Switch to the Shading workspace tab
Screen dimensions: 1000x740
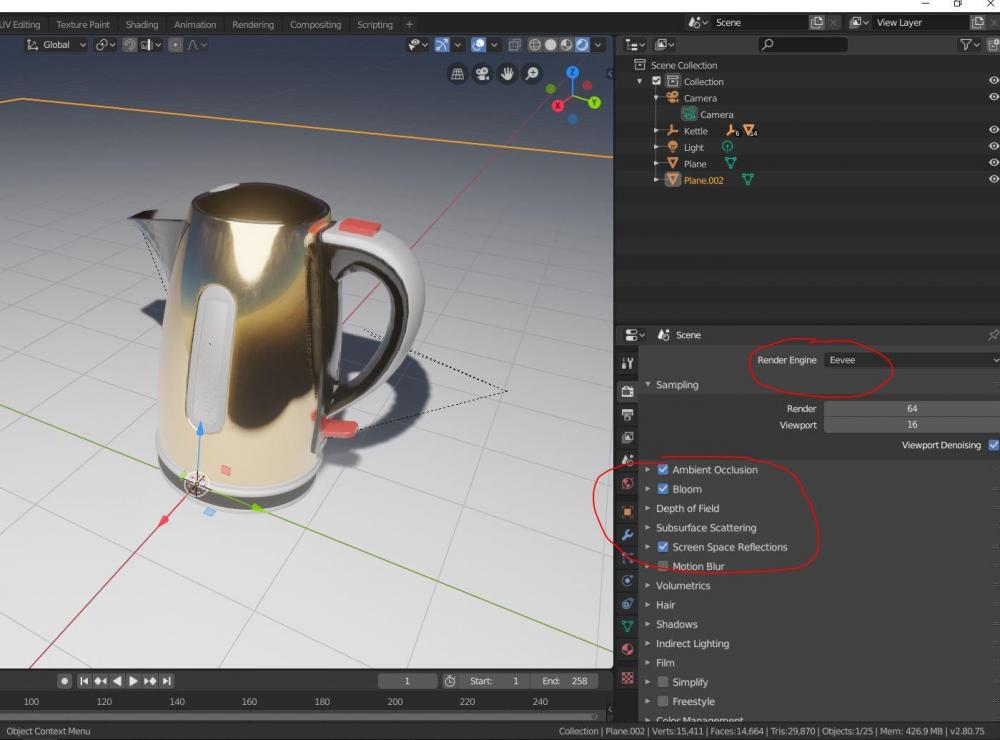coord(142,24)
